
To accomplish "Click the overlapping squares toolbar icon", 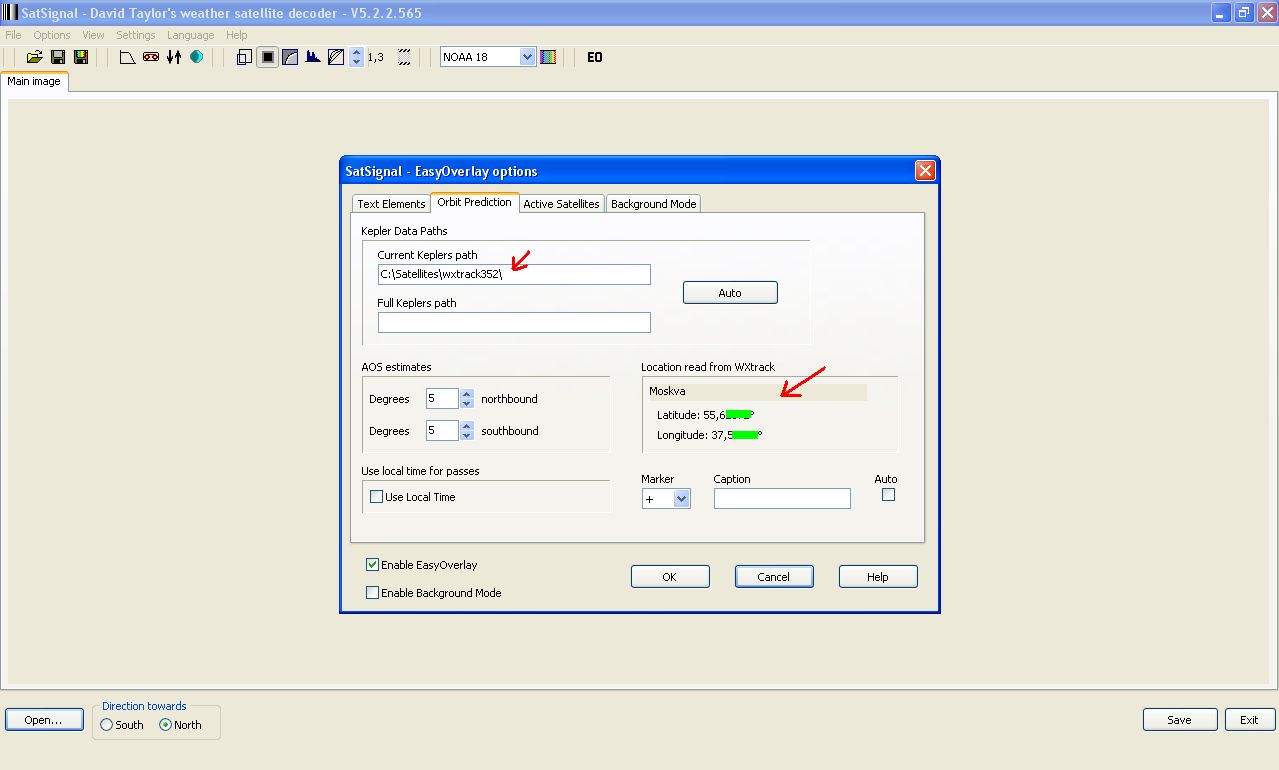I will (x=244, y=57).
